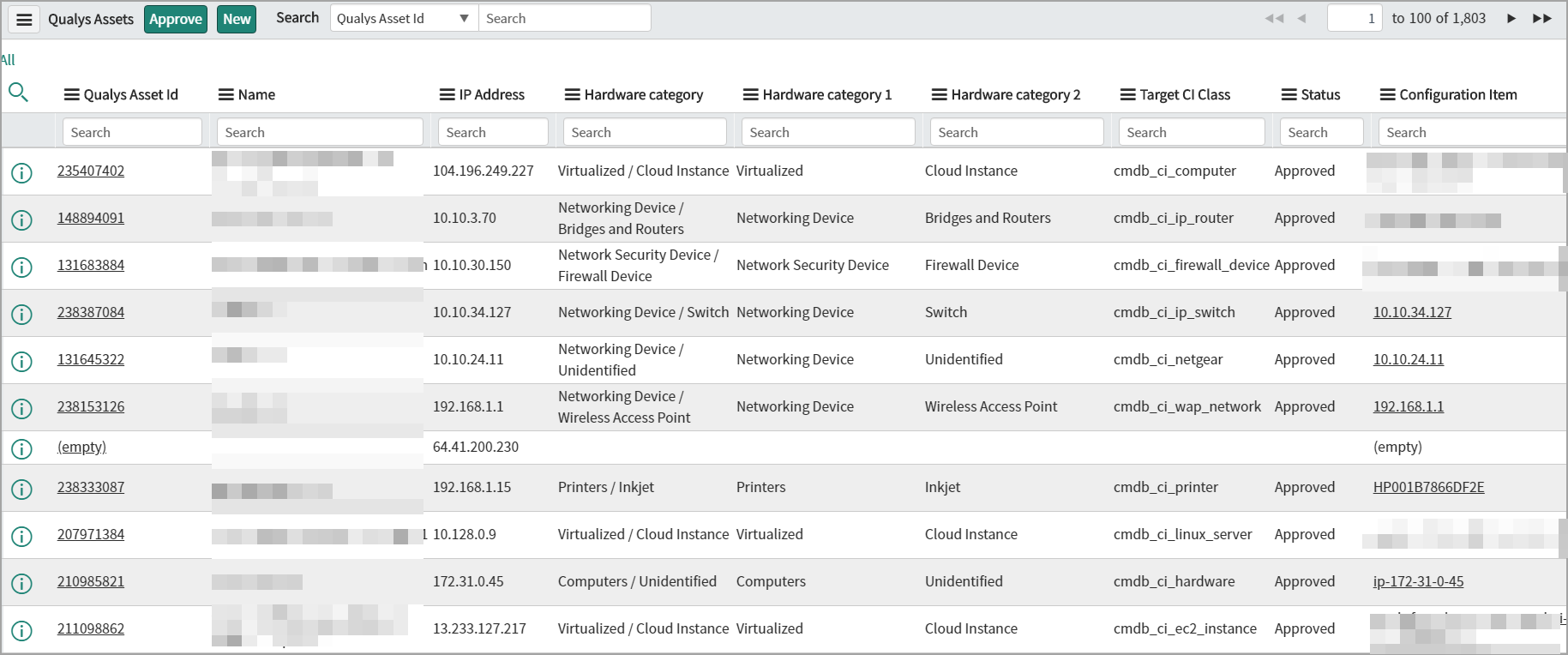Screen dimensions: 1568x655
Task: Focus the IP Address column search field
Action: coord(493,133)
